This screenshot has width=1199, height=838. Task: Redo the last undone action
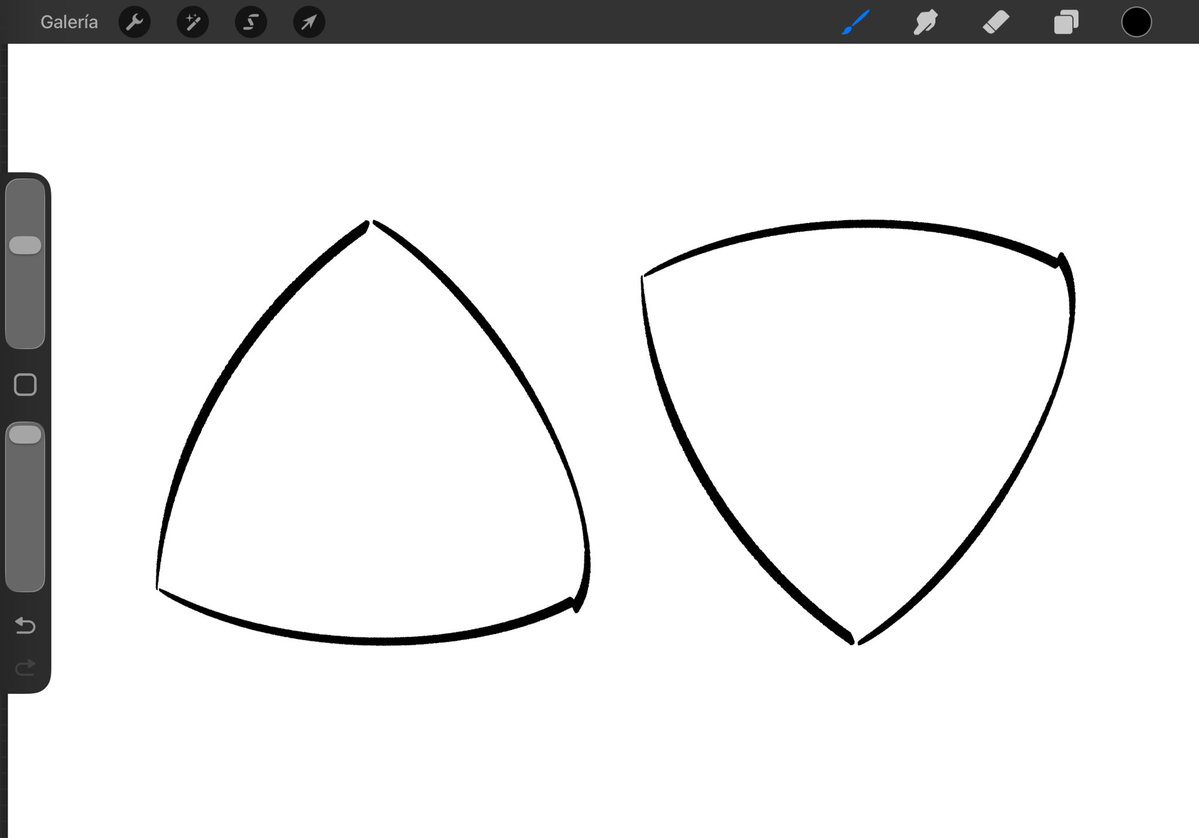[x=25, y=667]
